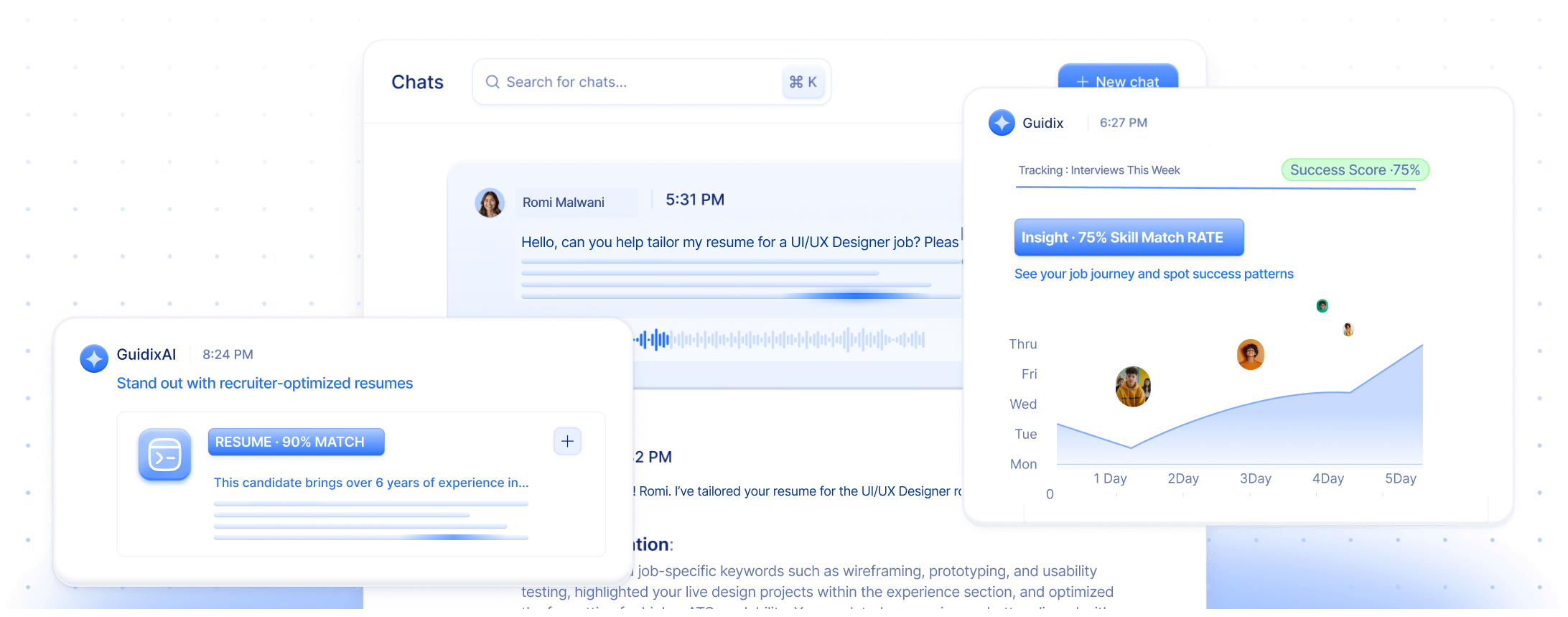Select the Mon axis label
Viewport: 1568px width, 617px height.
[x=1023, y=465]
